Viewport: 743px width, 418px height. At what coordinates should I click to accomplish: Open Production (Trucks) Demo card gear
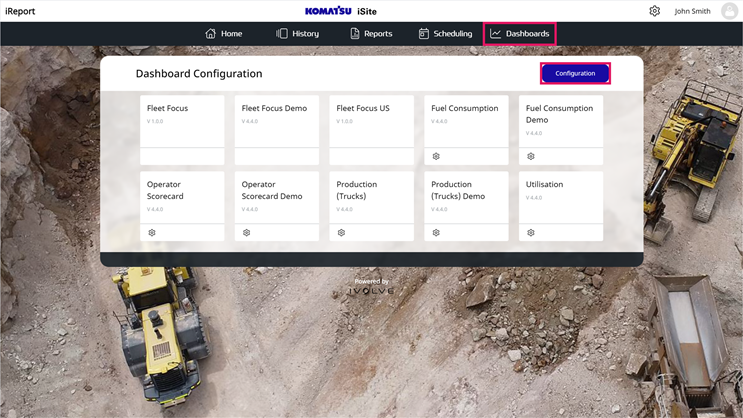tap(436, 233)
